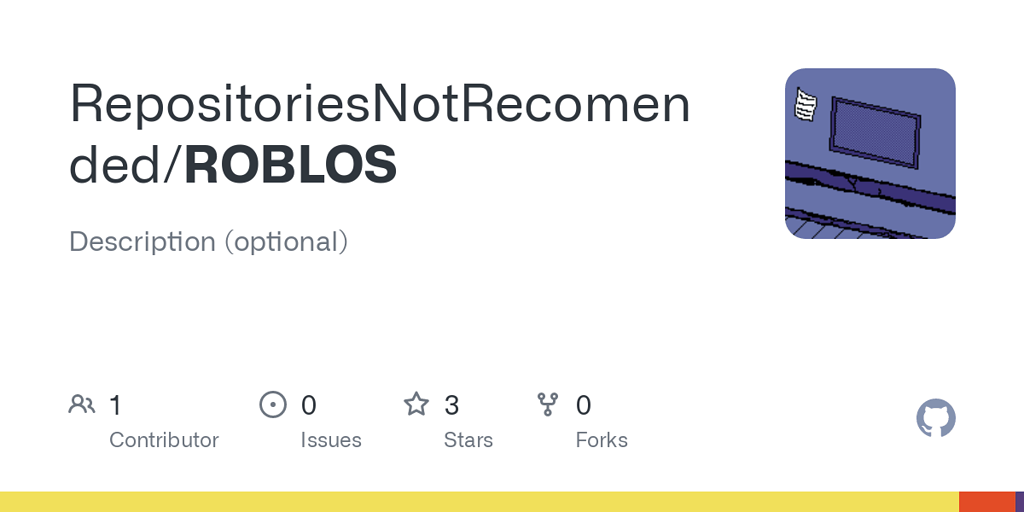Open the "Issues" label
The width and height of the screenshot is (1024, 512).
(331, 440)
